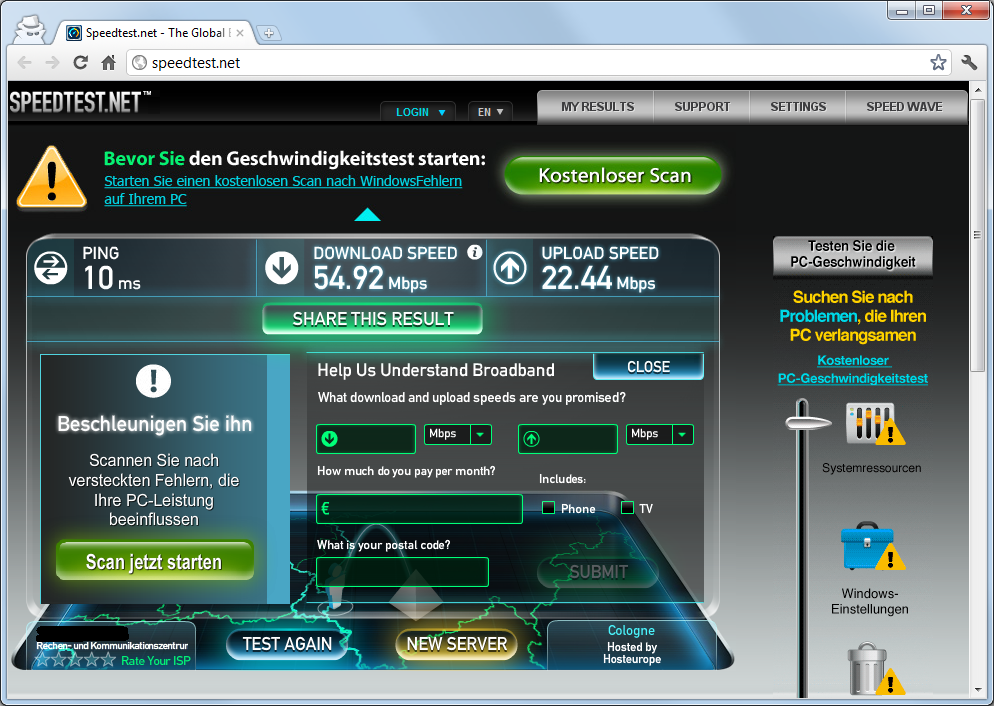Click the exclamation mark circle icon
This screenshot has width=994, height=706.
(x=153, y=381)
